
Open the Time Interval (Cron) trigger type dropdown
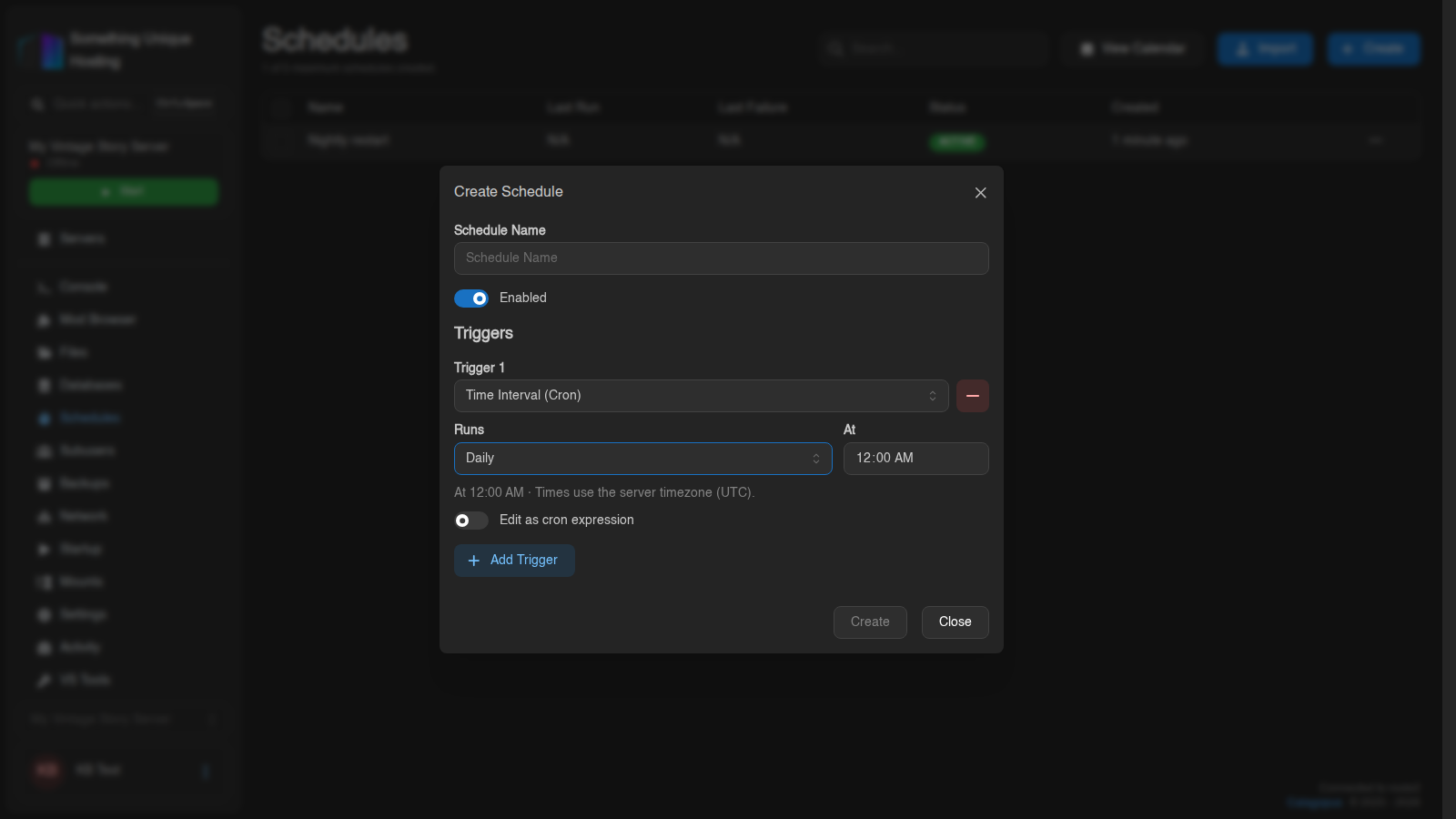[701, 396]
